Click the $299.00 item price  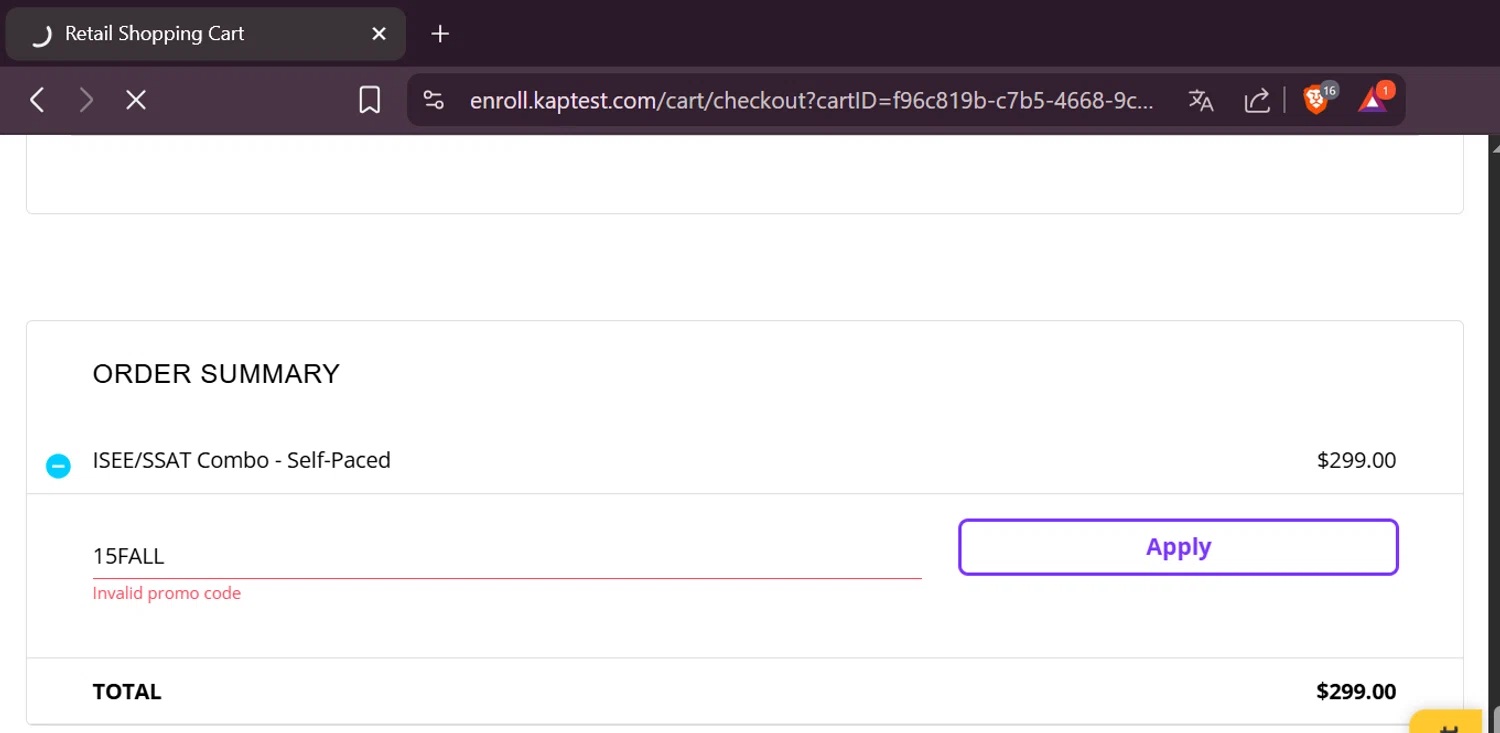(1356, 460)
